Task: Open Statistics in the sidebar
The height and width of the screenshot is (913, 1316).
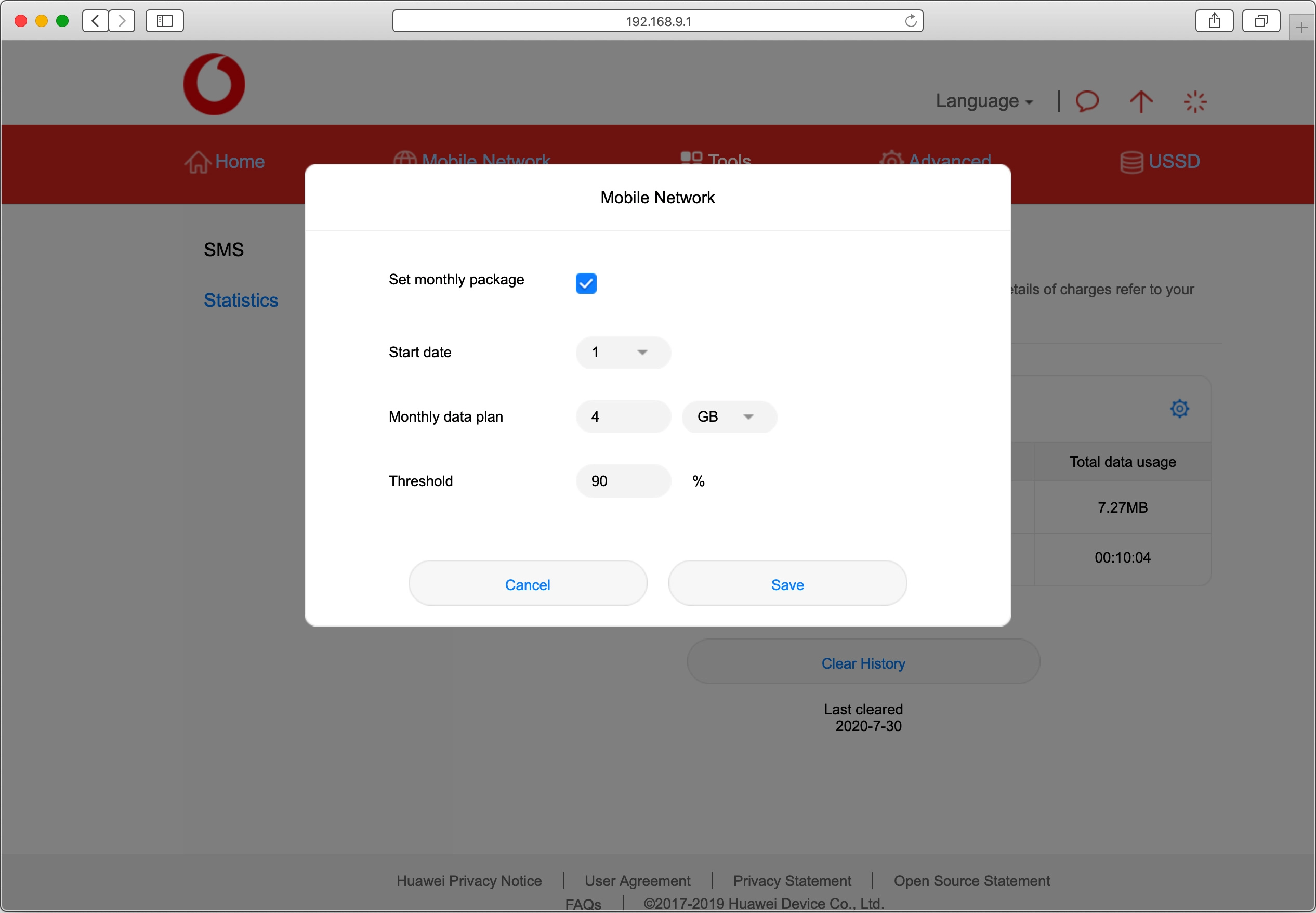Action: tap(241, 301)
